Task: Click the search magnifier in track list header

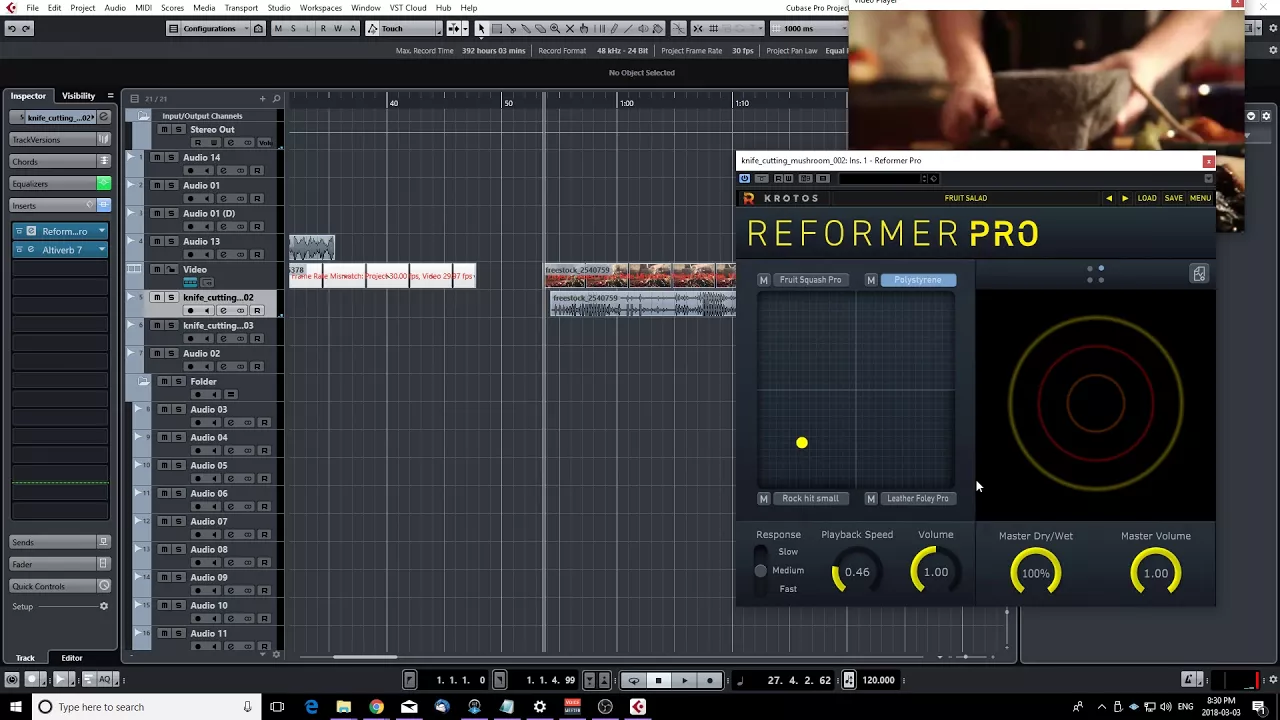Action: (277, 98)
